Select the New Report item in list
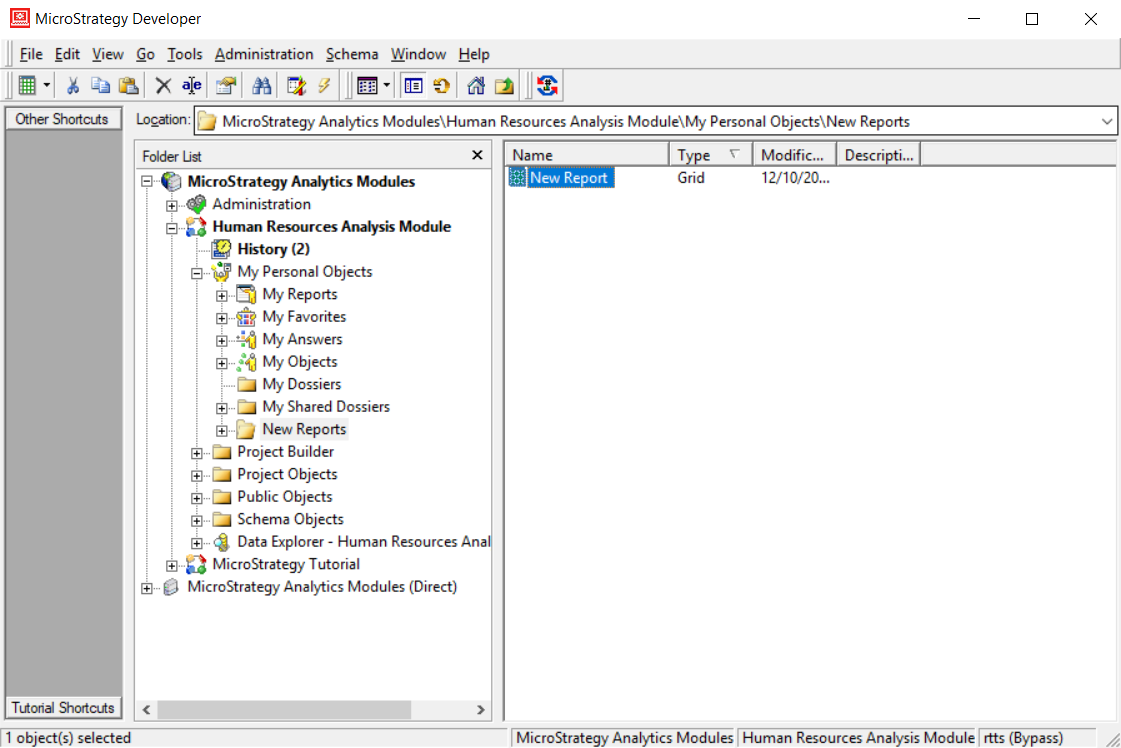The image size is (1121, 748). click(x=569, y=177)
